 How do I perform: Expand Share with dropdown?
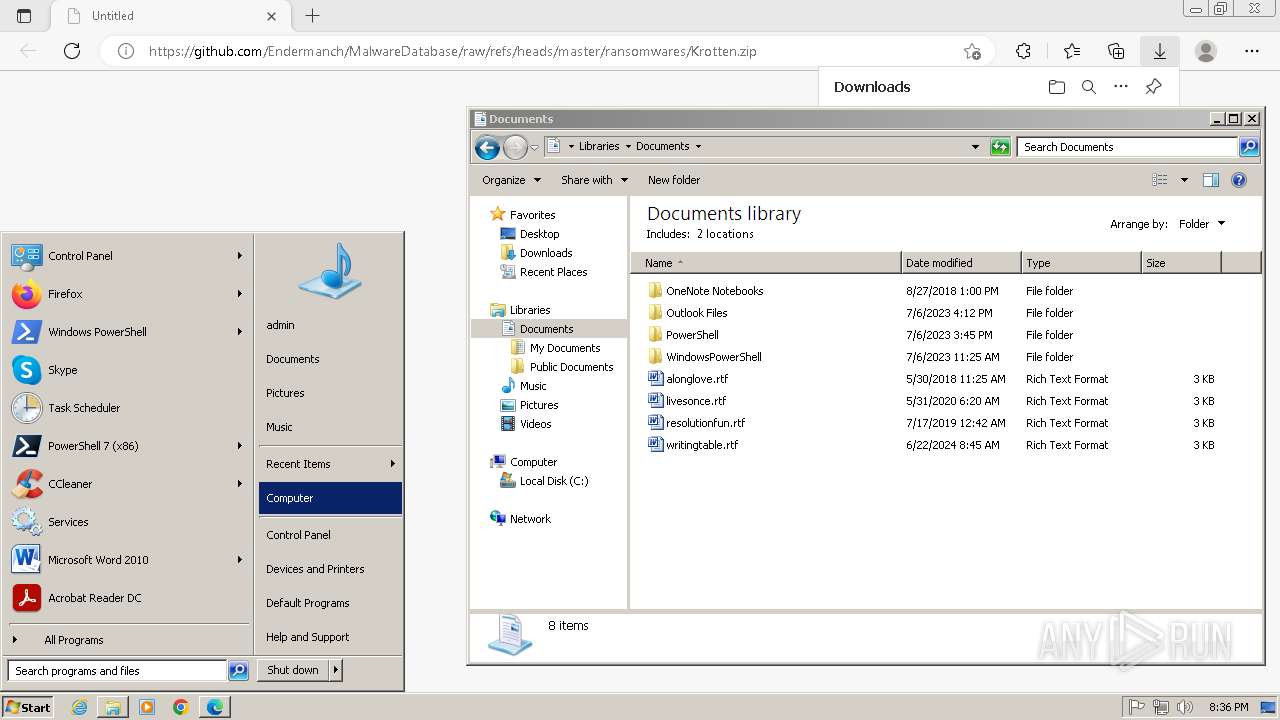click(594, 180)
